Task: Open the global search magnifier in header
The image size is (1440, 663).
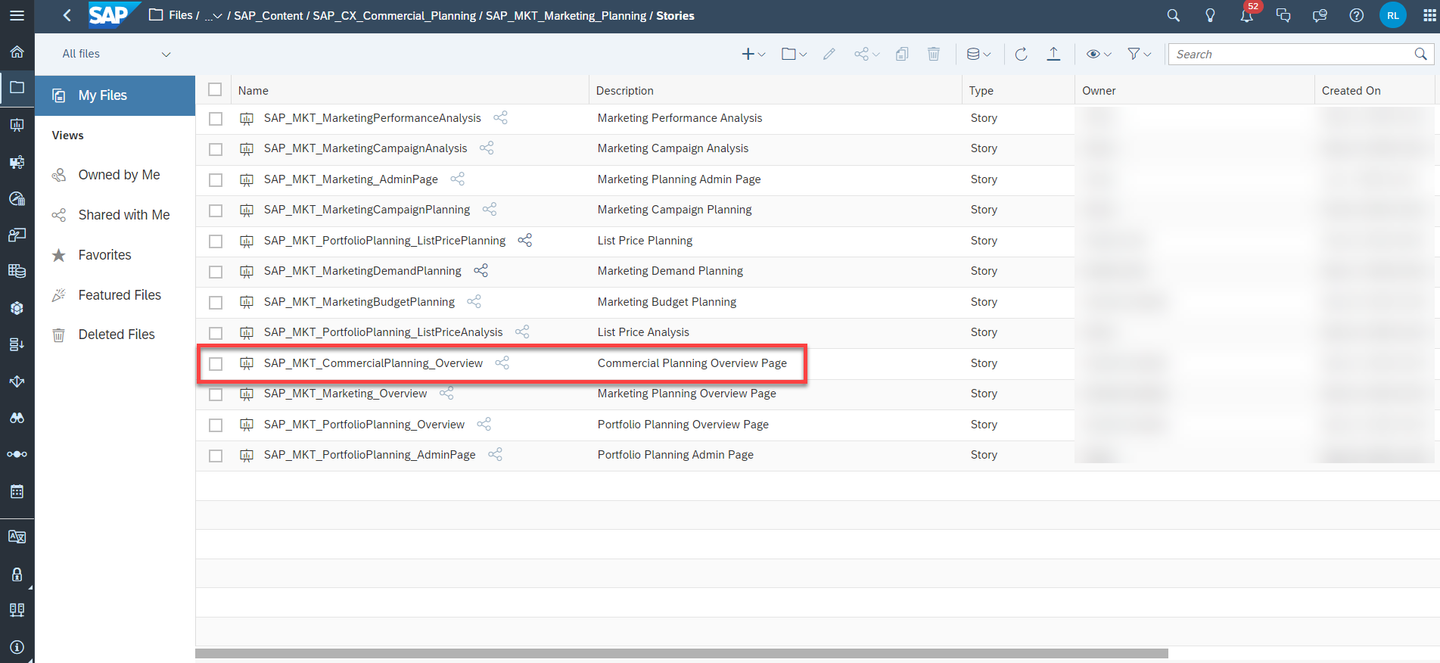Action: tap(1174, 15)
